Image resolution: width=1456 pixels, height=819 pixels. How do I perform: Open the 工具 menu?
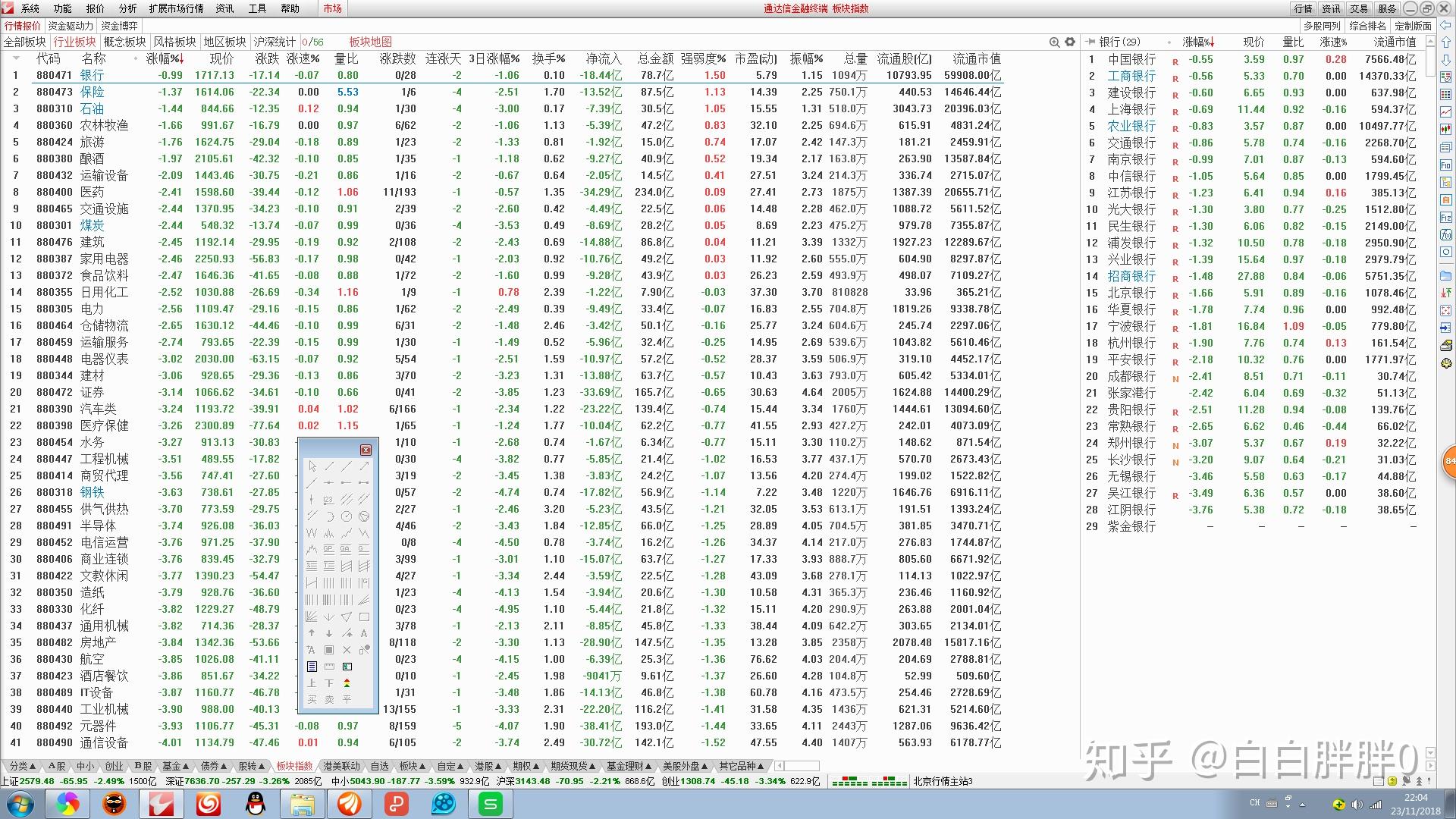click(x=258, y=8)
